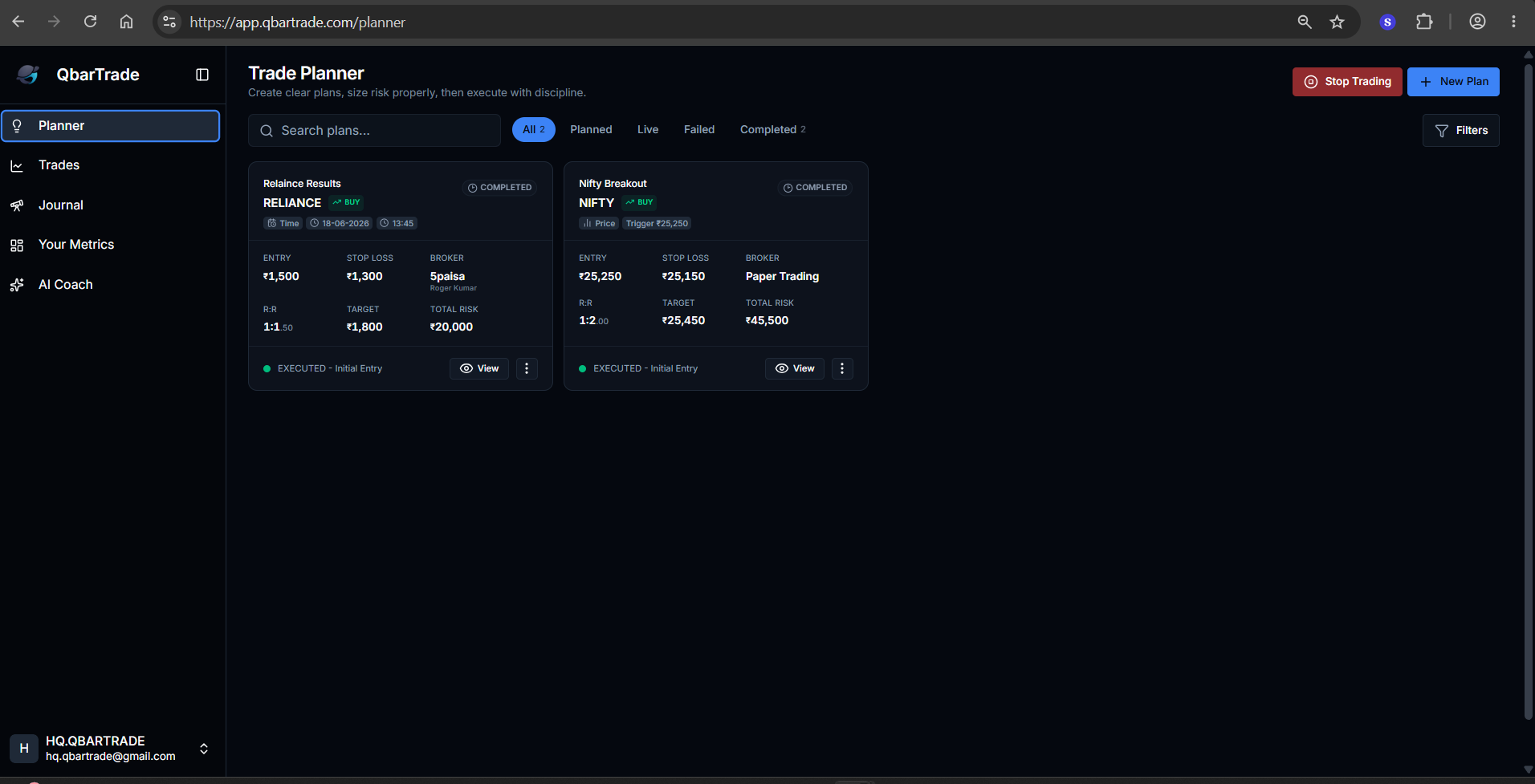This screenshot has width=1535, height=784.
Task: Click the BUY tag next to RELIANCE
Action: [x=346, y=202]
